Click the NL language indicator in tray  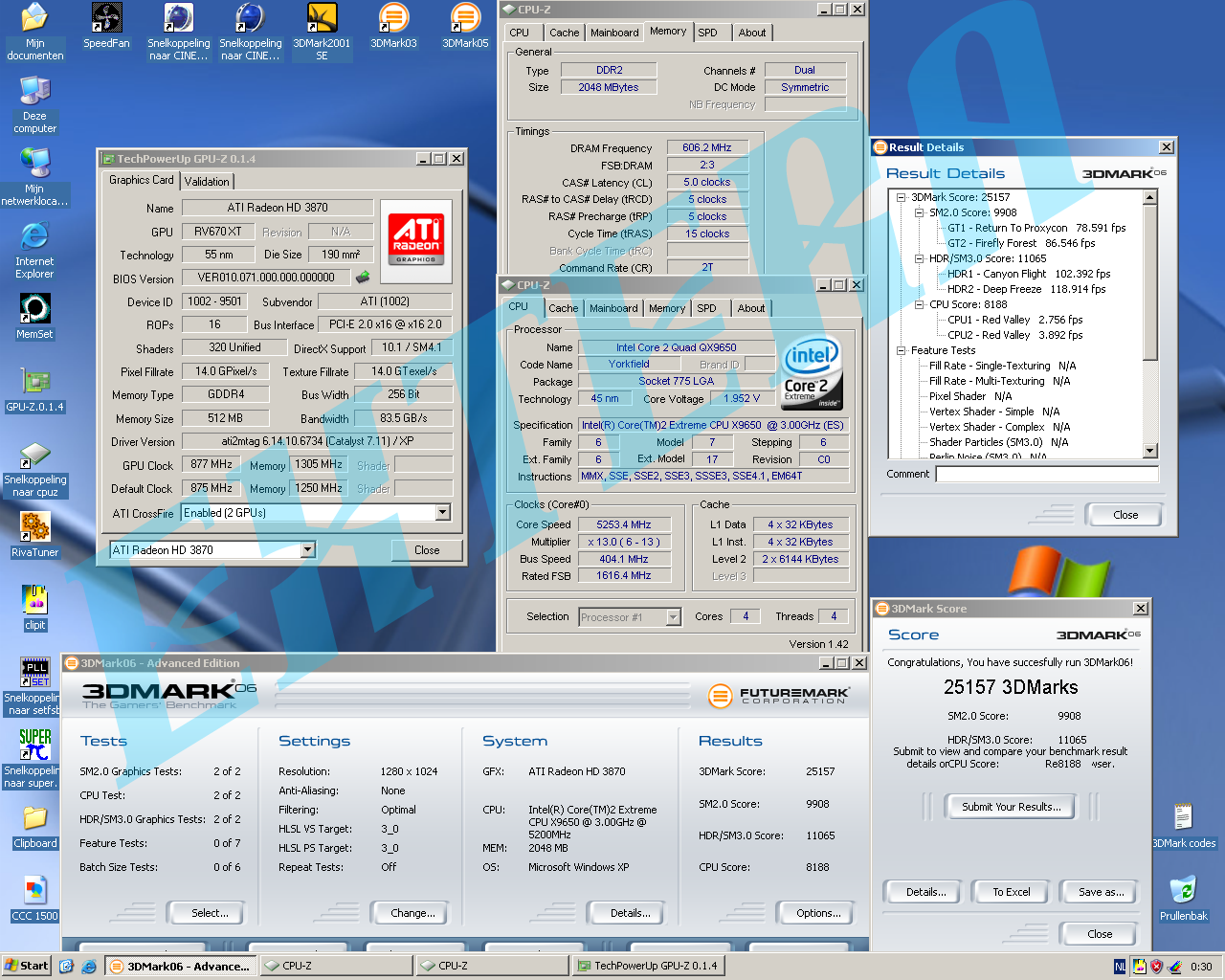(x=1120, y=967)
